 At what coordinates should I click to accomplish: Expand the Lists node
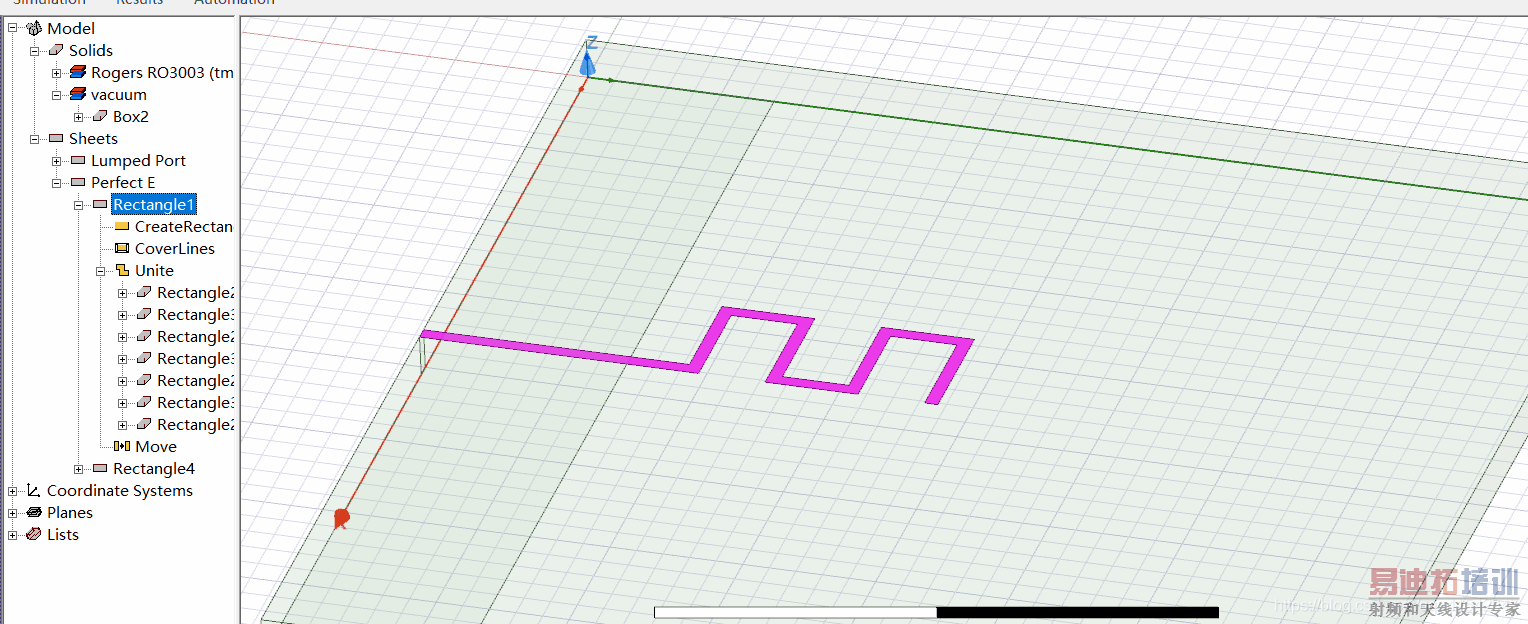pyautogui.click(x=13, y=534)
